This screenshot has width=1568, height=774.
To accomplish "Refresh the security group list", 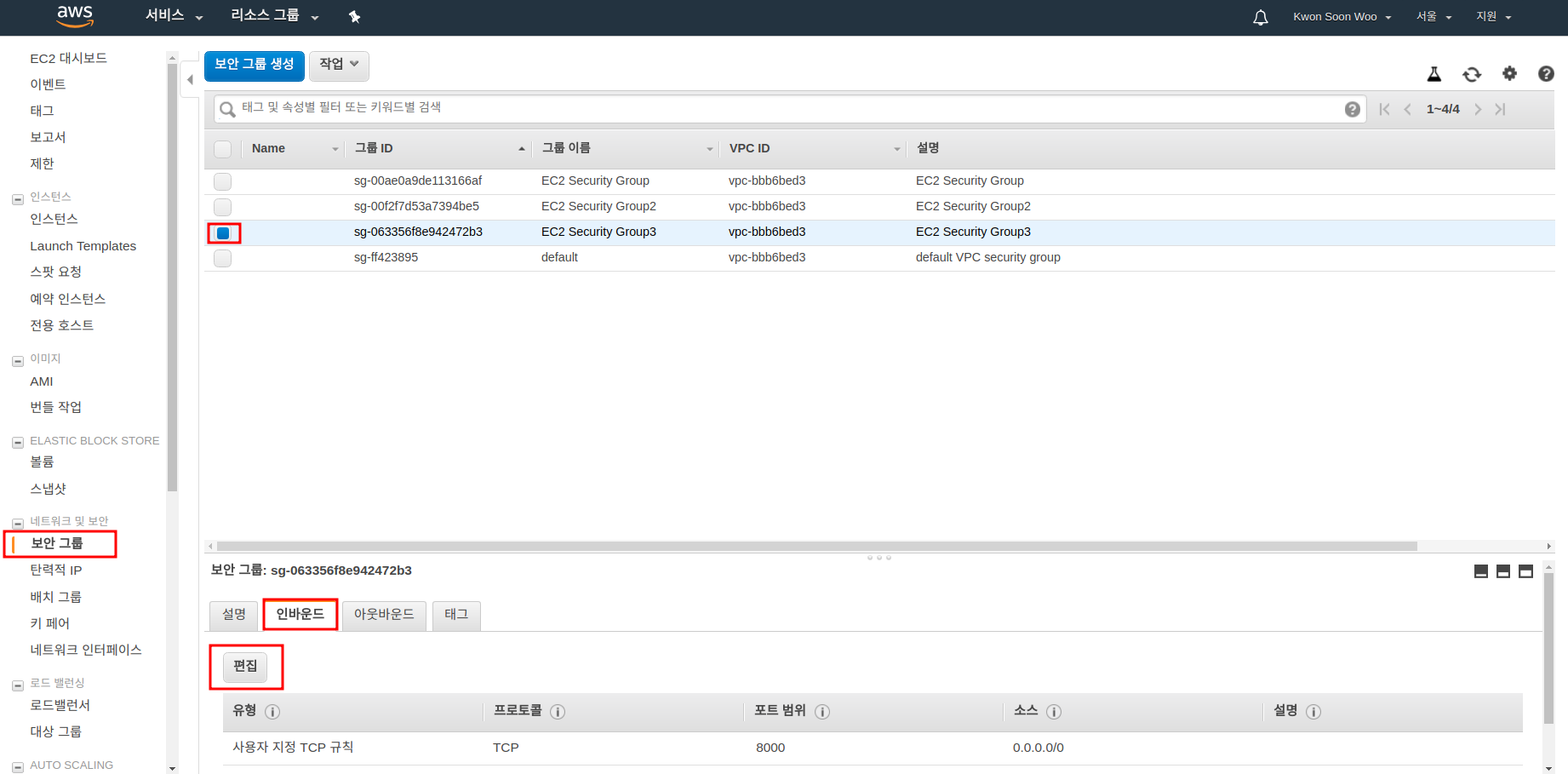I will 1472,74.
